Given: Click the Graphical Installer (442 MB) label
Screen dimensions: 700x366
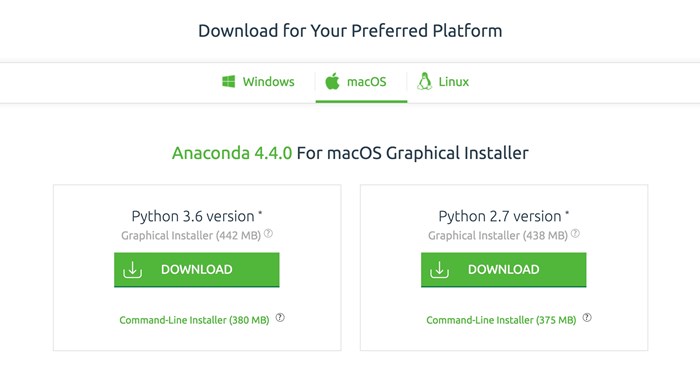Looking at the screenshot, I should (x=191, y=236).
